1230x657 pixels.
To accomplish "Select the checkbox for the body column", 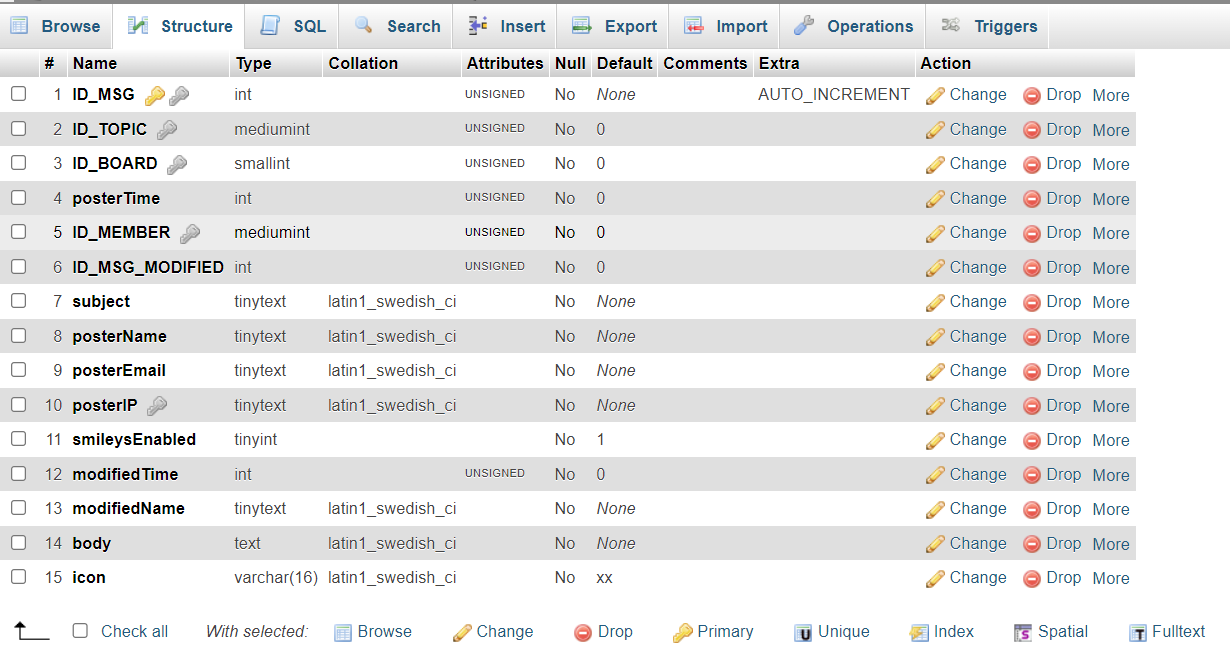I will 19,543.
